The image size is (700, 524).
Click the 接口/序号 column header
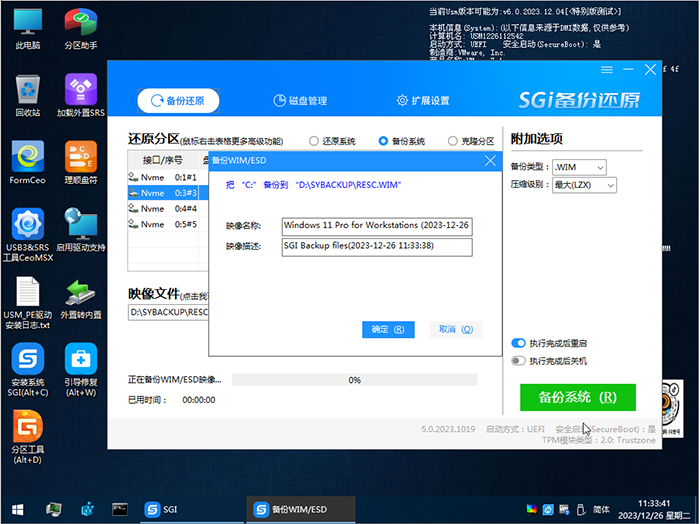162,160
